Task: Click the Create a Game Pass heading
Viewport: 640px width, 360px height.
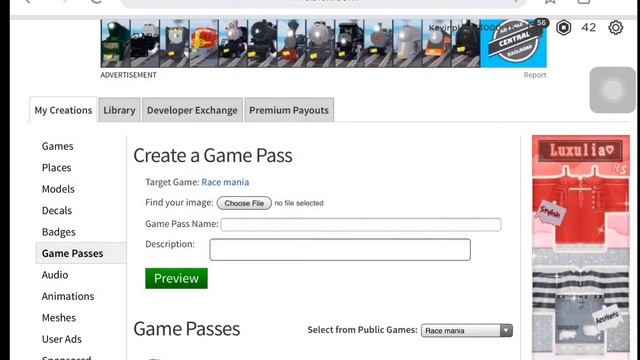Action: point(213,156)
